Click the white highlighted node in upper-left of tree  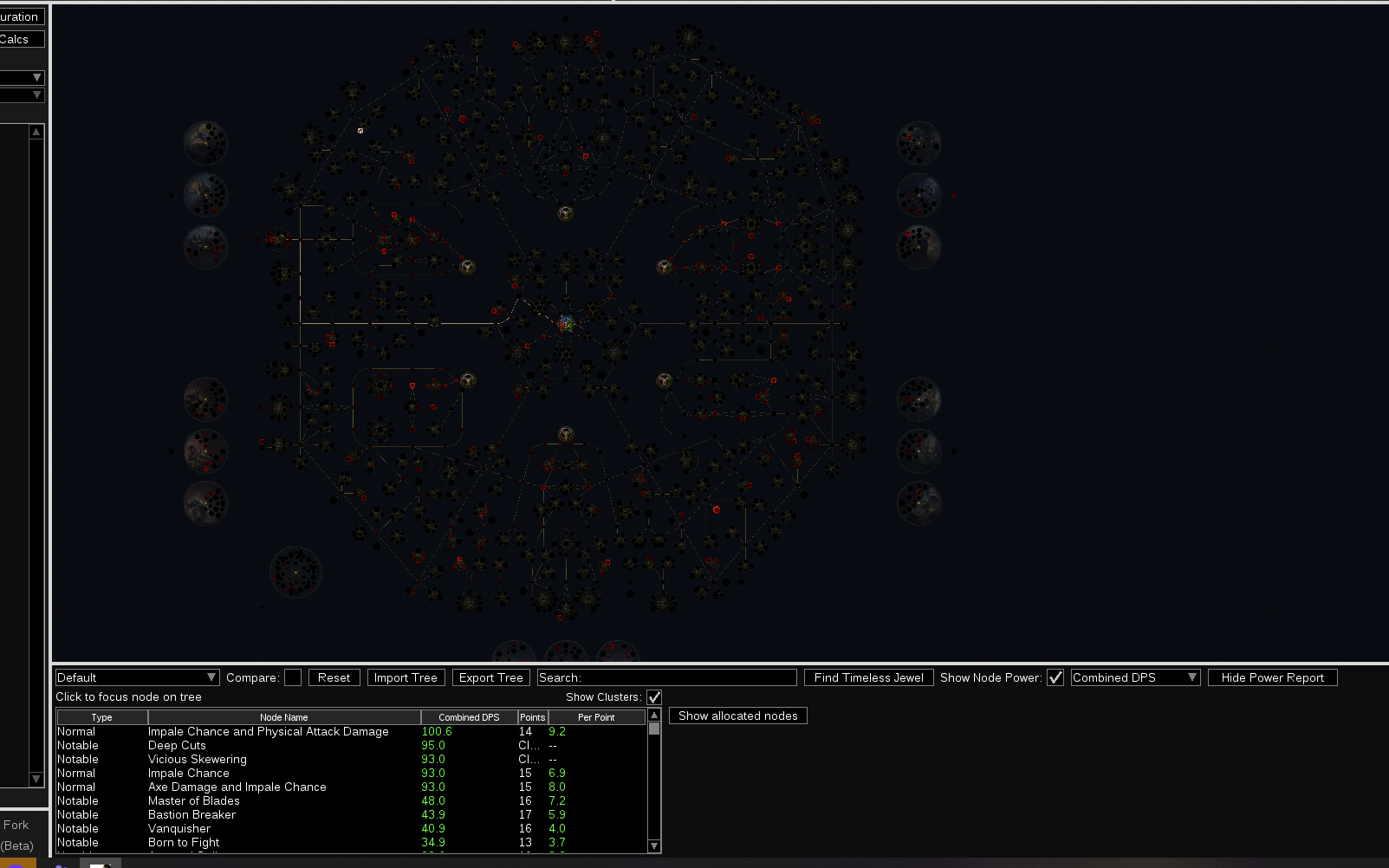pyautogui.click(x=360, y=131)
